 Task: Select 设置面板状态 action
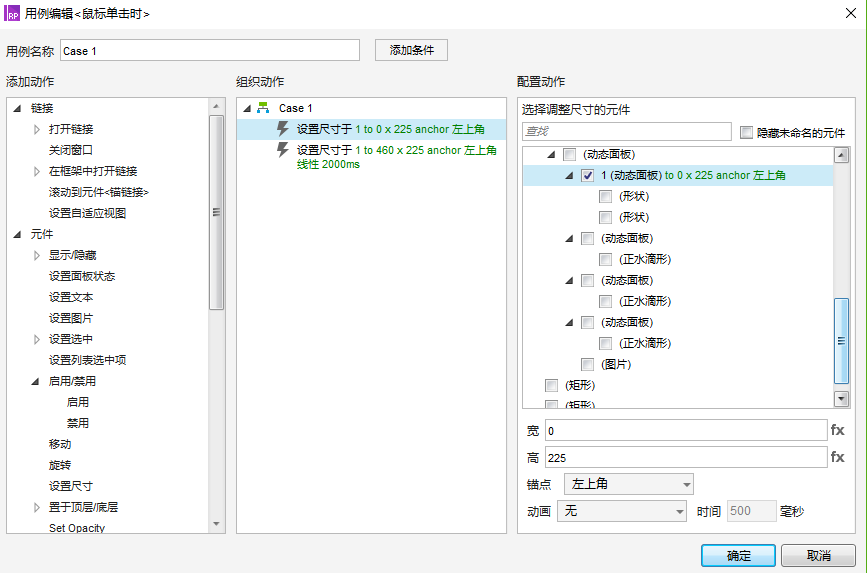click(x=82, y=276)
